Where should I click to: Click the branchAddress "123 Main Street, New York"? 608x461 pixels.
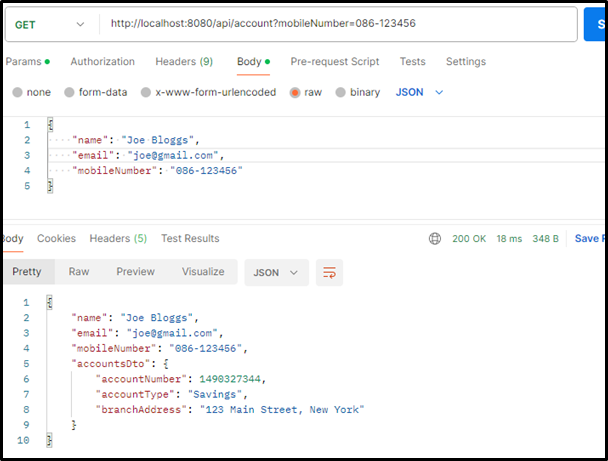coord(282,409)
